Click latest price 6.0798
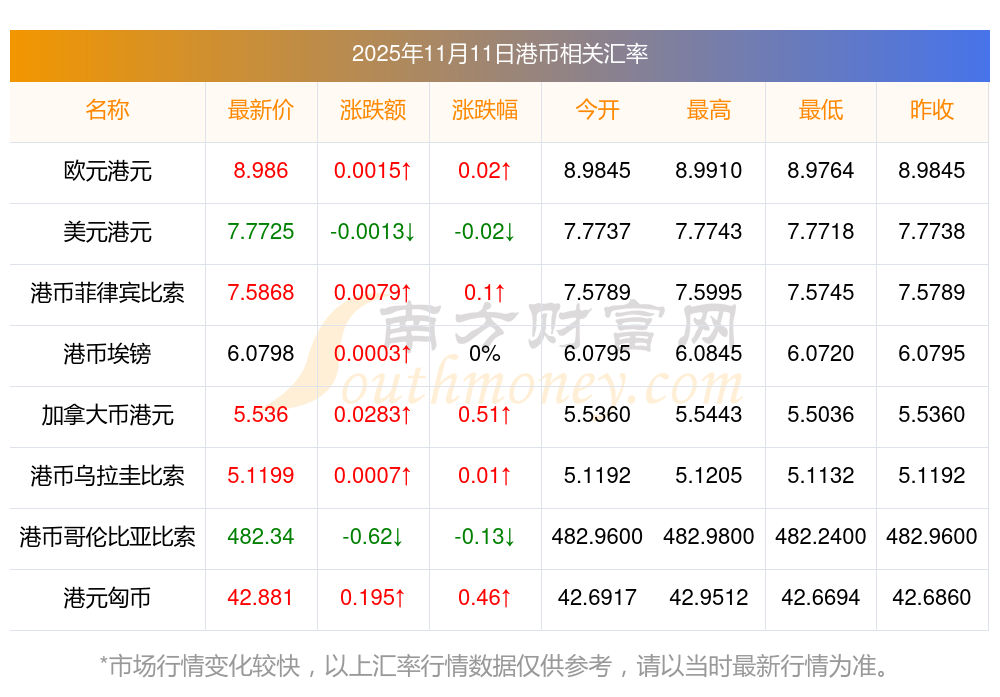Image resolution: width=1000 pixels, height=697 pixels. (261, 353)
